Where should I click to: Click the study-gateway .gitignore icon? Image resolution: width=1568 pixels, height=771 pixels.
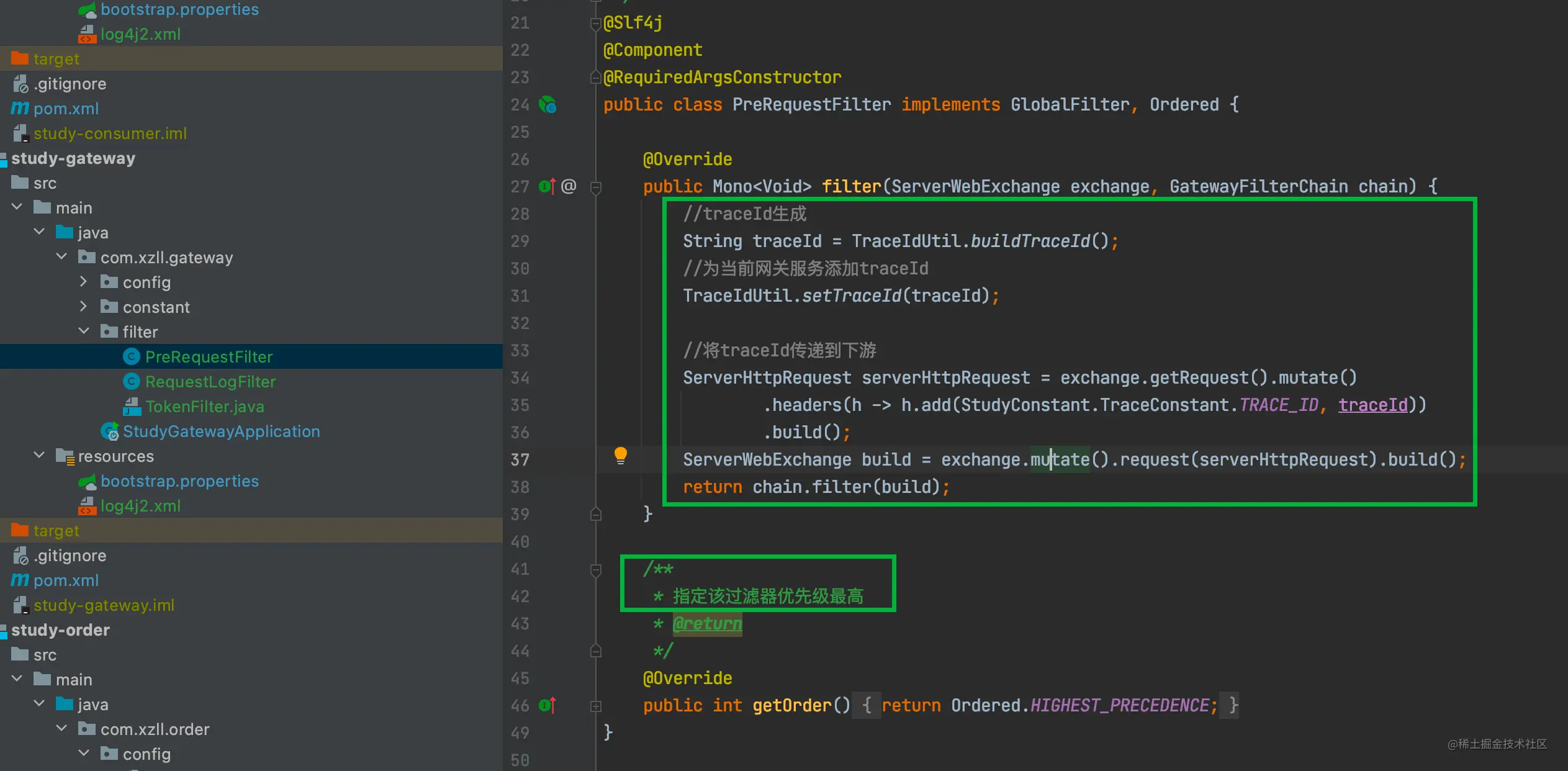(20, 556)
